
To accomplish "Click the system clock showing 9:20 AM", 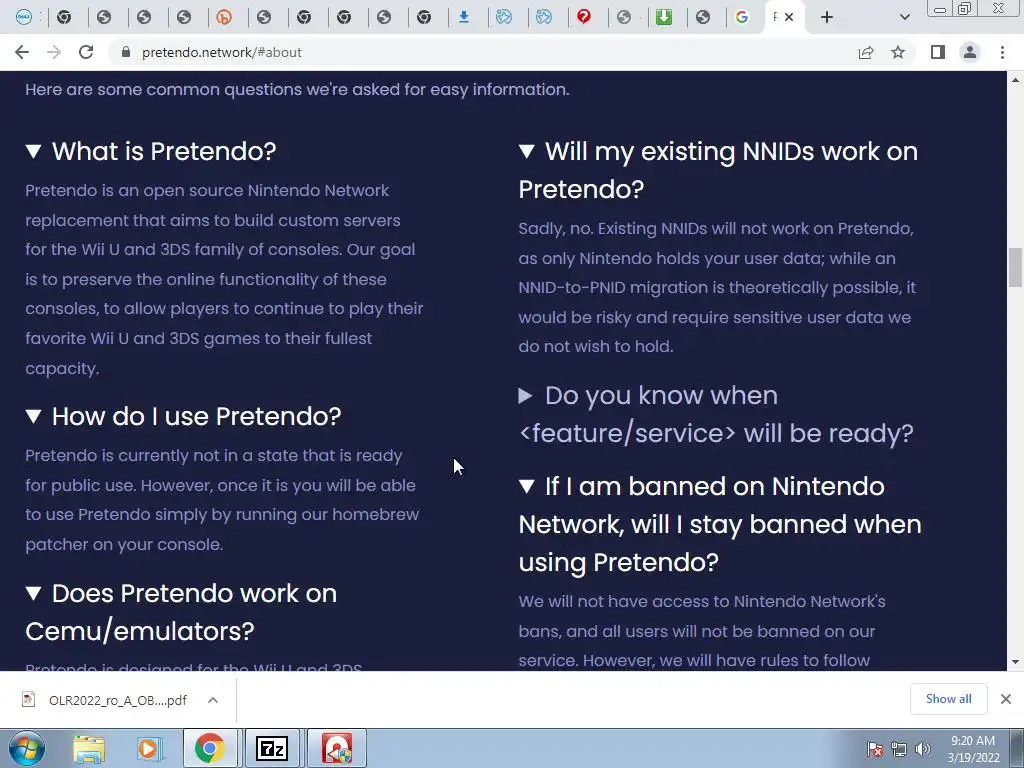I will click(973, 749).
